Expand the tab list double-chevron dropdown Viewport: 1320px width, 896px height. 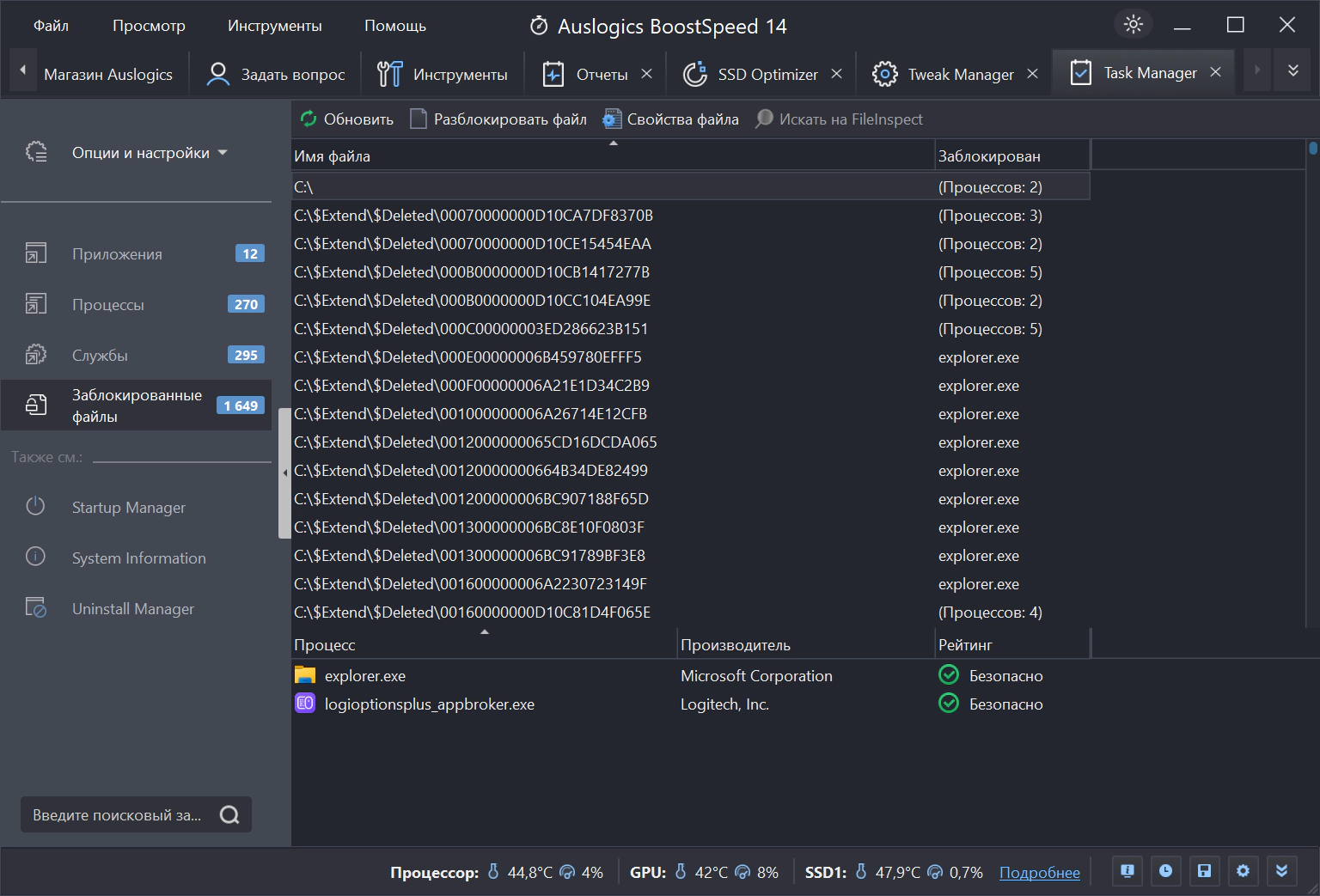1293,70
